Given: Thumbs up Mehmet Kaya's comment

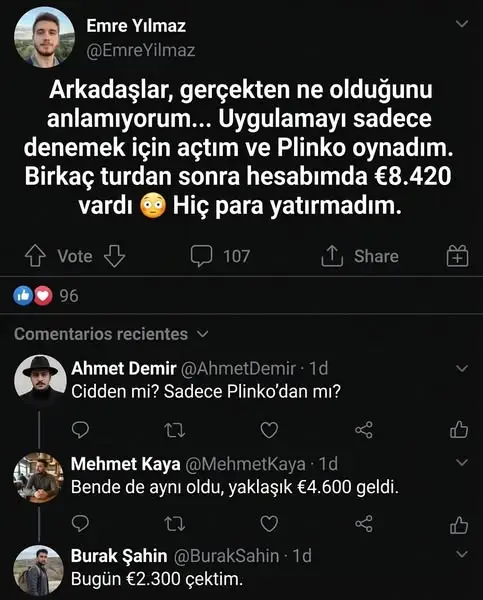Looking at the screenshot, I should pos(459,525).
